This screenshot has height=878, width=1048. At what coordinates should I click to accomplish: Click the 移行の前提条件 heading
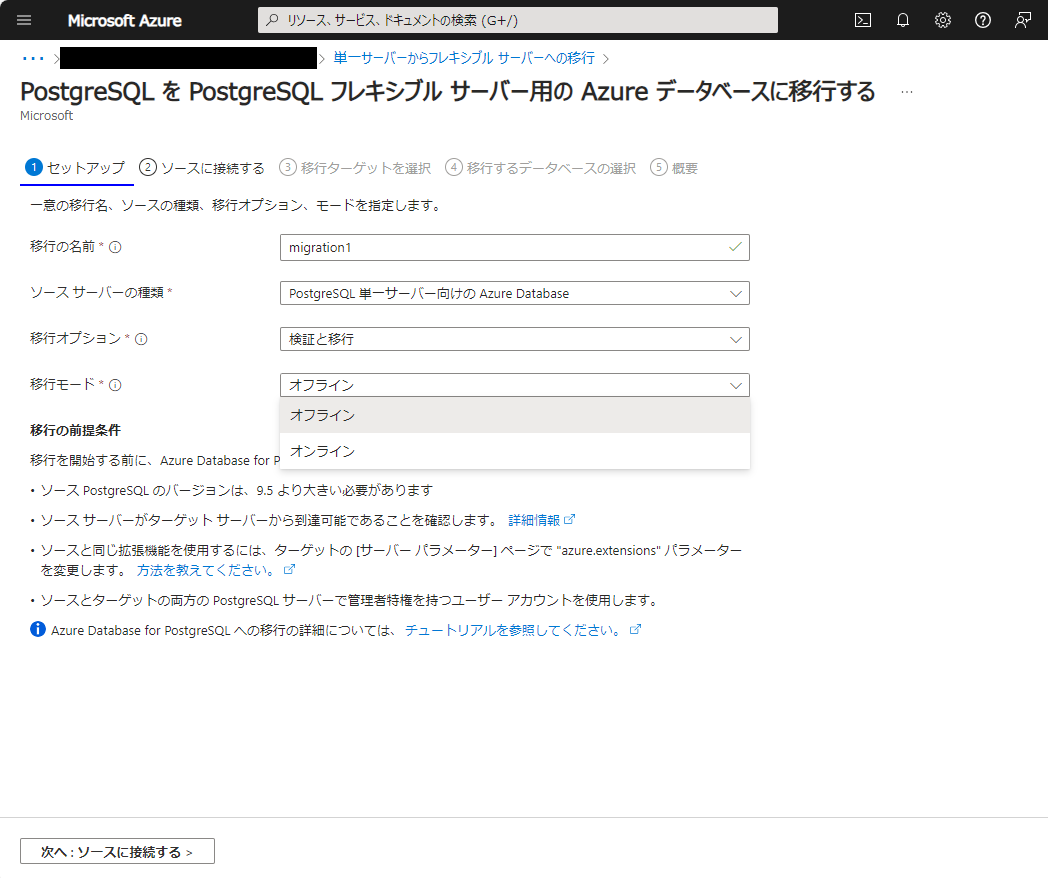(x=76, y=430)
